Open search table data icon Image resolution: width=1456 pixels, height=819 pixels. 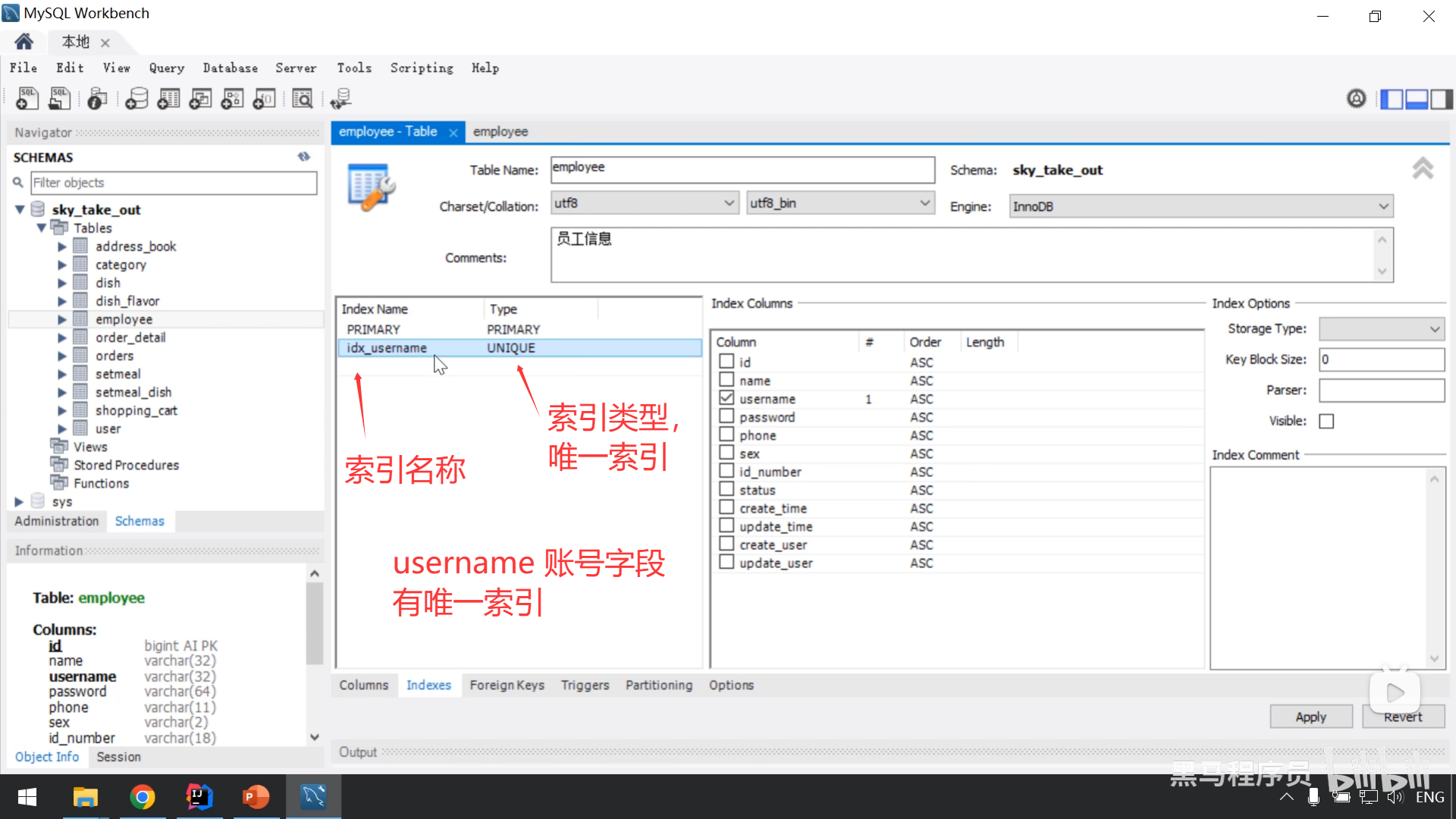coord(302,99)
